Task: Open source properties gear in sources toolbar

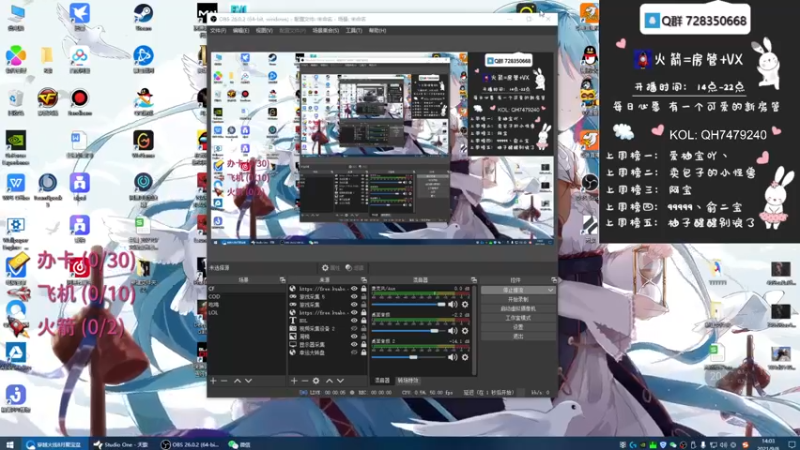Action: (316, 381)
